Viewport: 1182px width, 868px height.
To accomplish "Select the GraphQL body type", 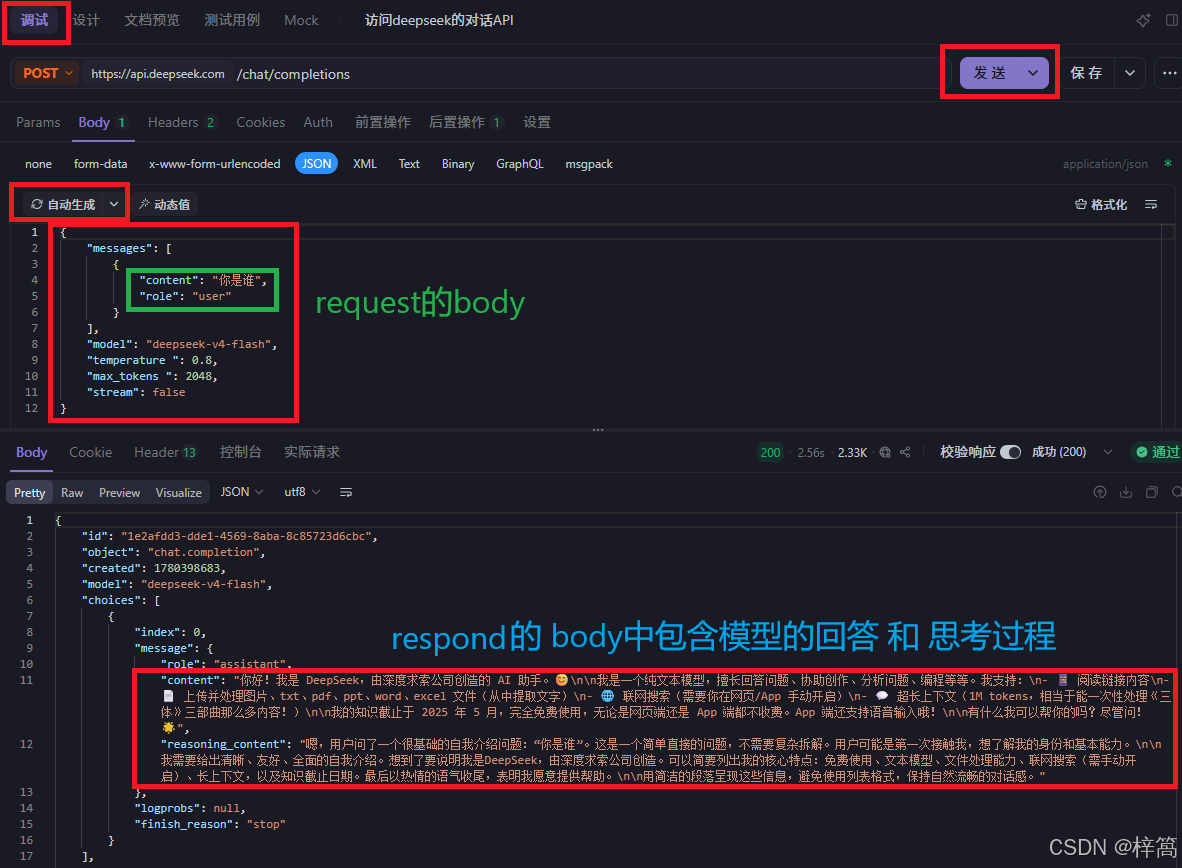I will pyautogui.click(x=519, y=164).
